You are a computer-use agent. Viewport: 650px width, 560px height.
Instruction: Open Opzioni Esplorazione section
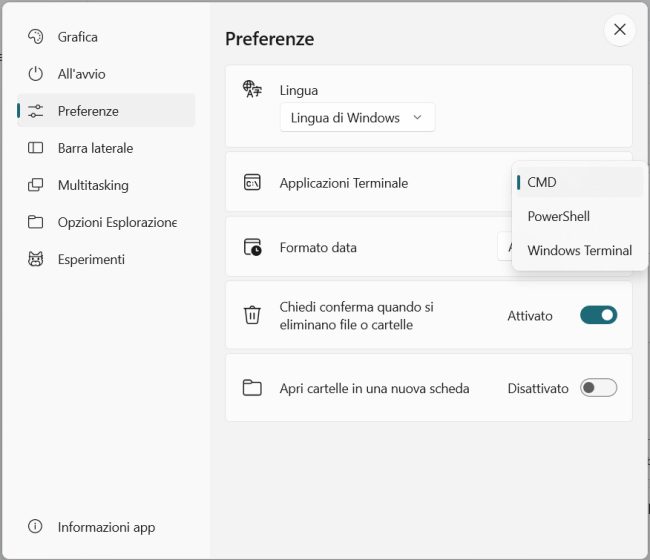click(x=106, y=222)
